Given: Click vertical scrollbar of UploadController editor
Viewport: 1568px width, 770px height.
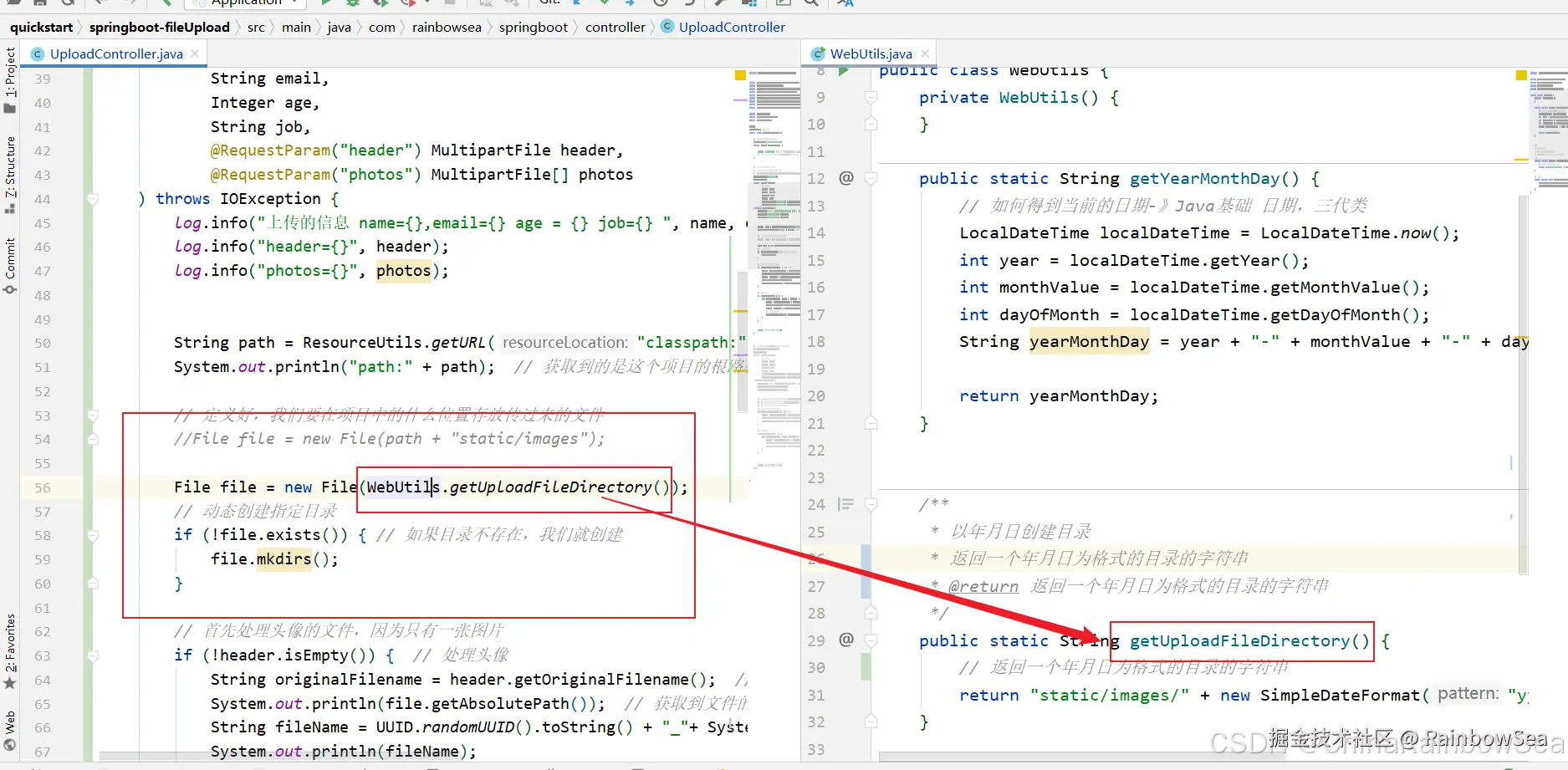Looking at the screenshot, I should (742, 341).
